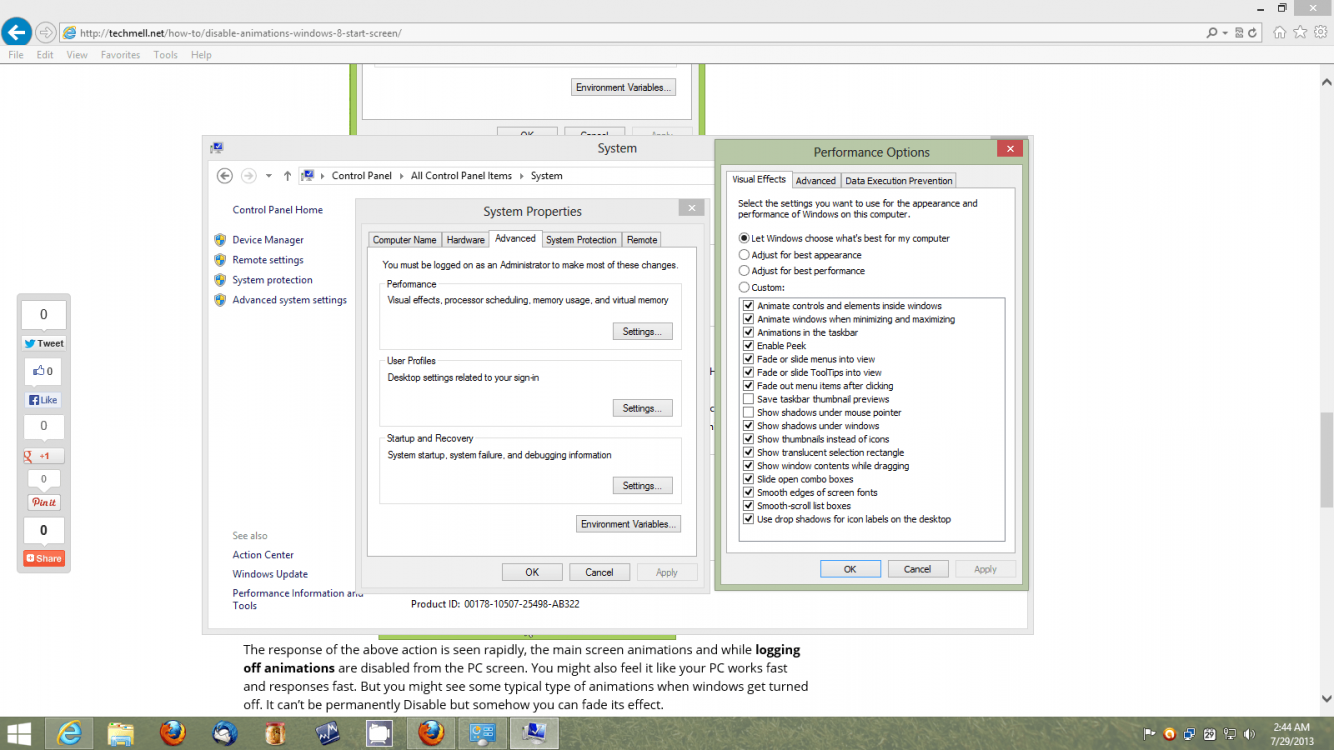The width and height of the screenshot is (1334, 750).
Task: Toggle Show shadows under mouse pointer checkbox
Action: click(748, 412)
